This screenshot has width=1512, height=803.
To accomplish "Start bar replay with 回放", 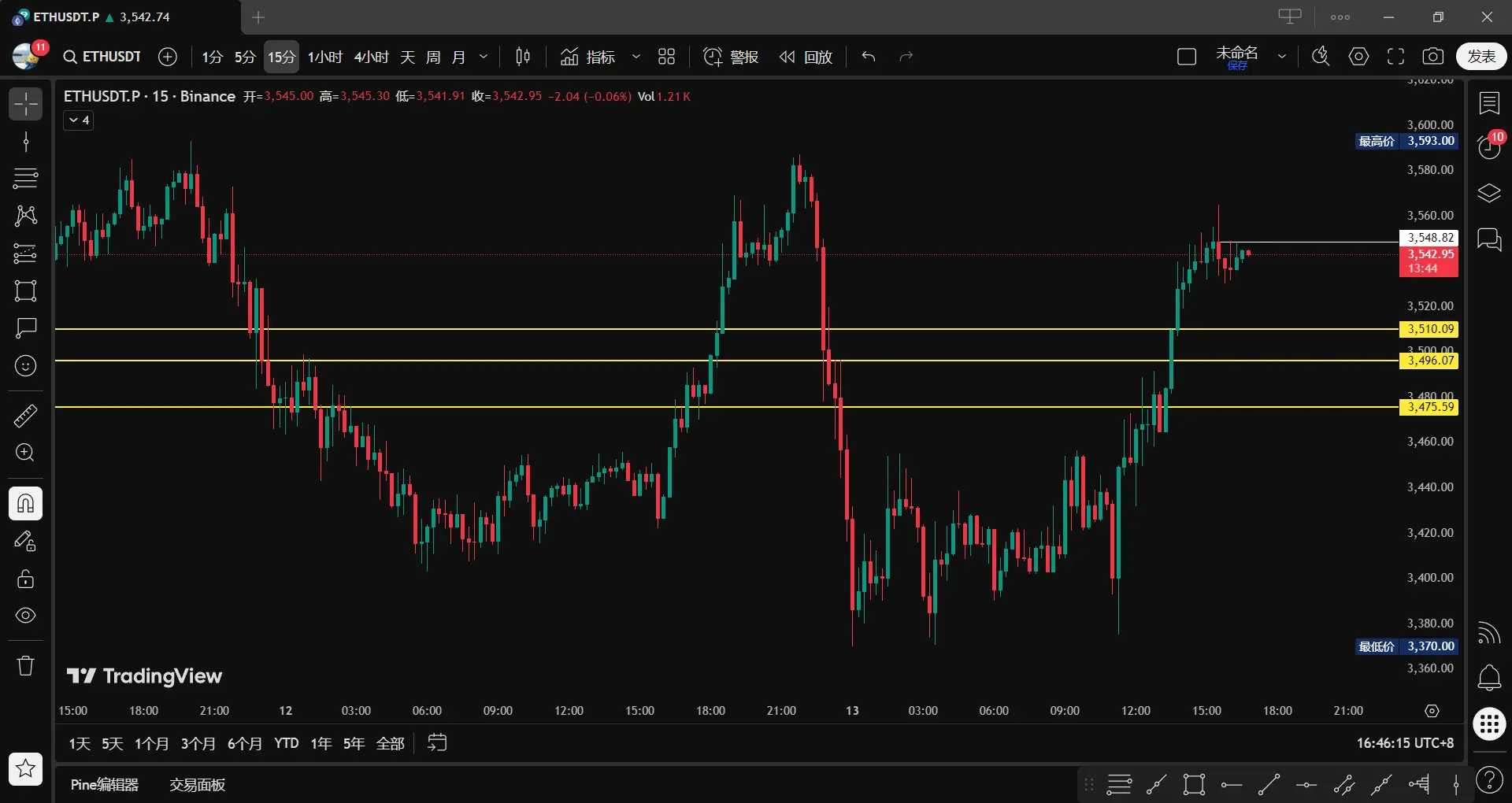I will click(806, 57).
